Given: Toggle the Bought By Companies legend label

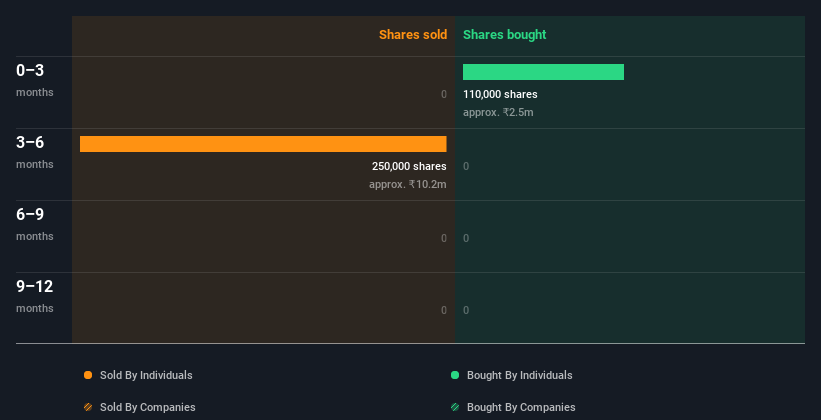Looking at the screenshot, I should (521, 407).
